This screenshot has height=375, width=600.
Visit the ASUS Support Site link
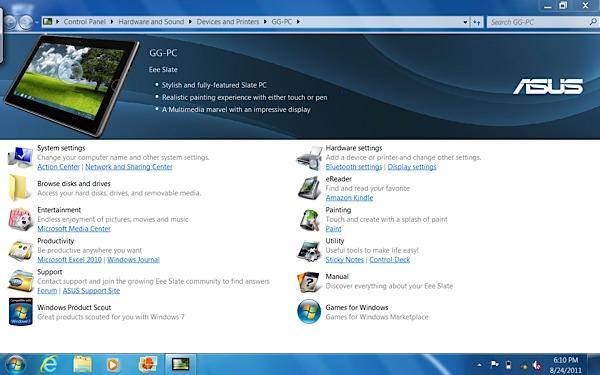pyautogui.click(x=91, y=291)
